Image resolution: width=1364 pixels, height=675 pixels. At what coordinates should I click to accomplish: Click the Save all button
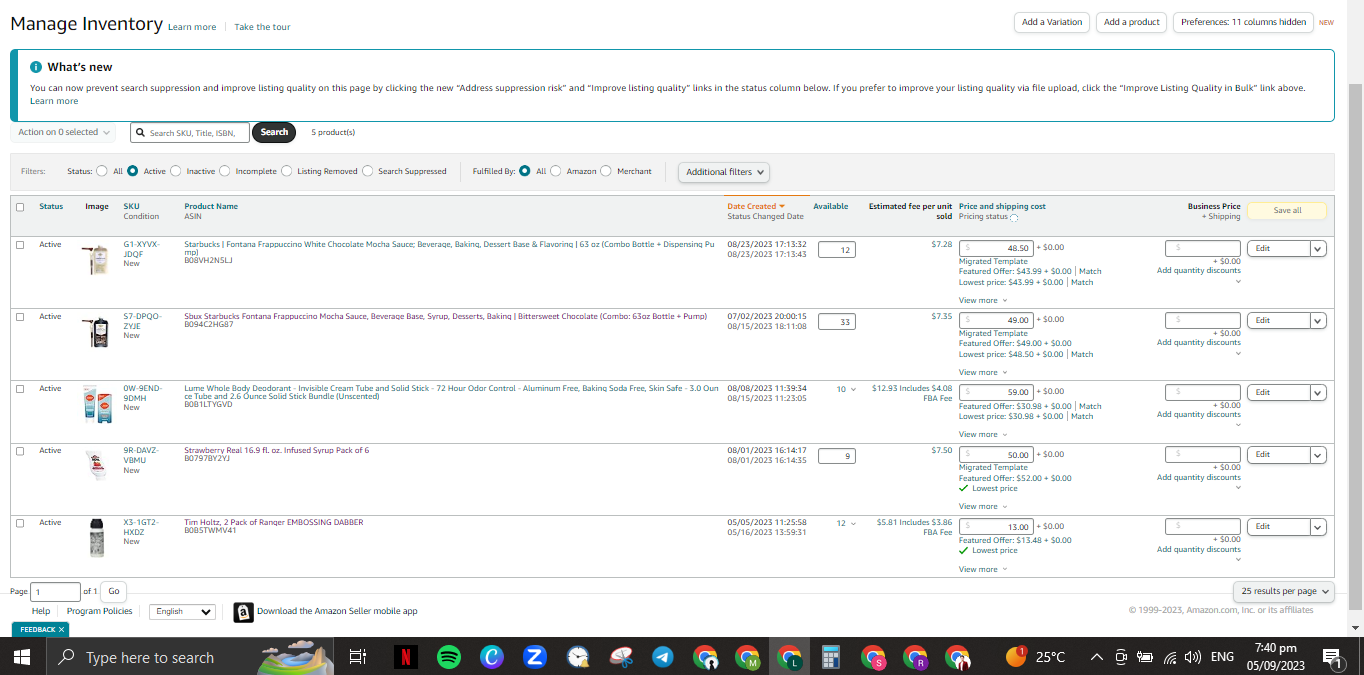[1287, 211]
